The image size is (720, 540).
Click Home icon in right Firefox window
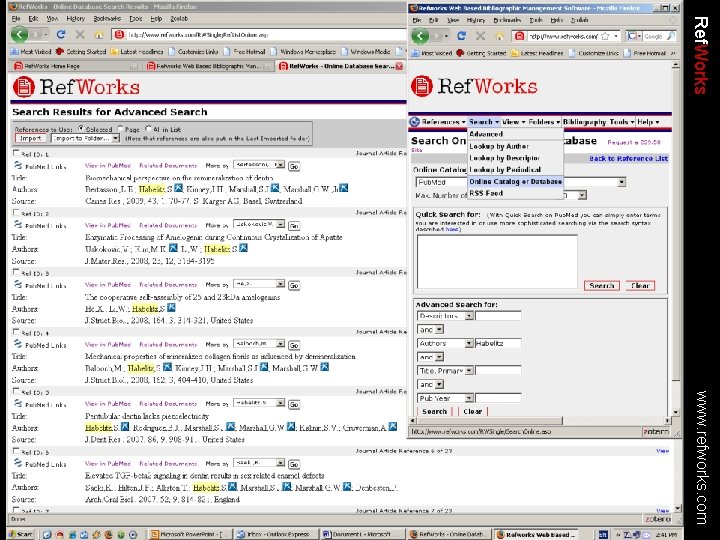pyautogui.click(x=499, y=36)
